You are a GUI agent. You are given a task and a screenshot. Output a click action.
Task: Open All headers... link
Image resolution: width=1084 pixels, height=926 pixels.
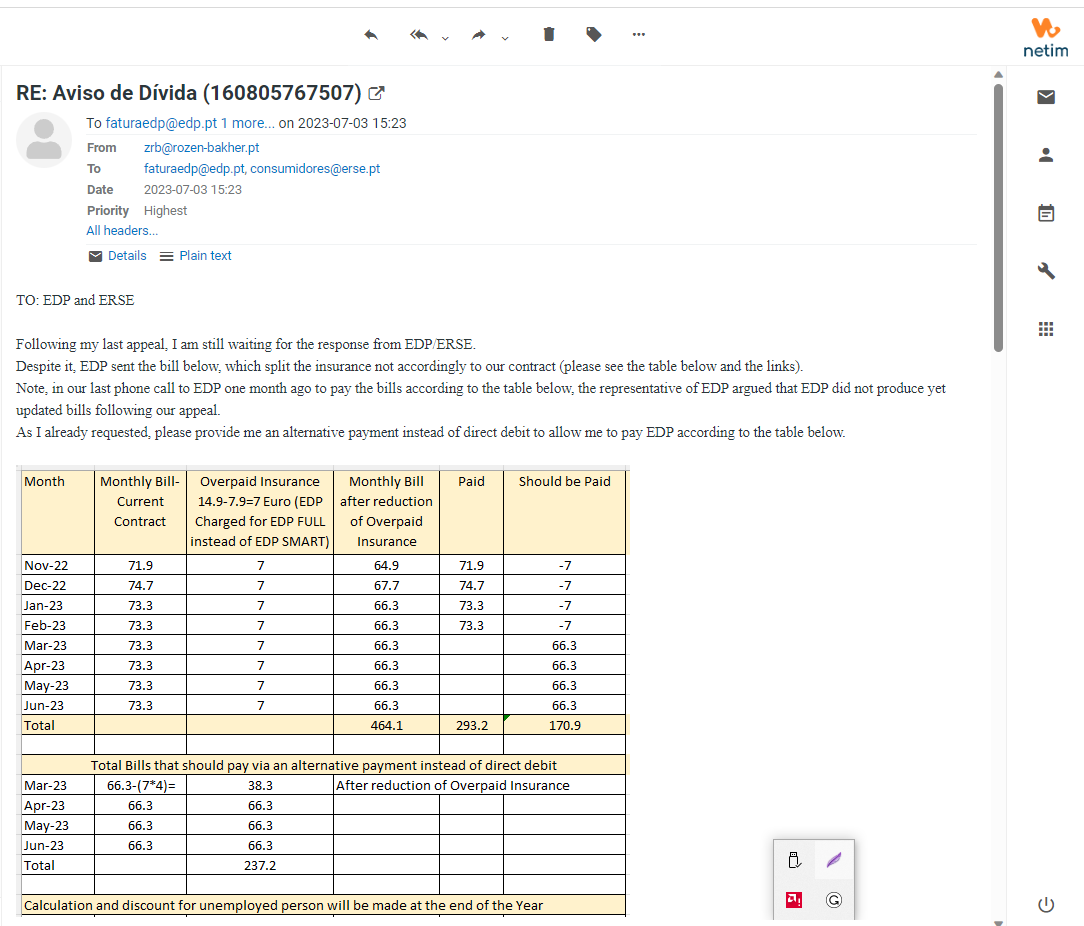click(x=122, y=230)
